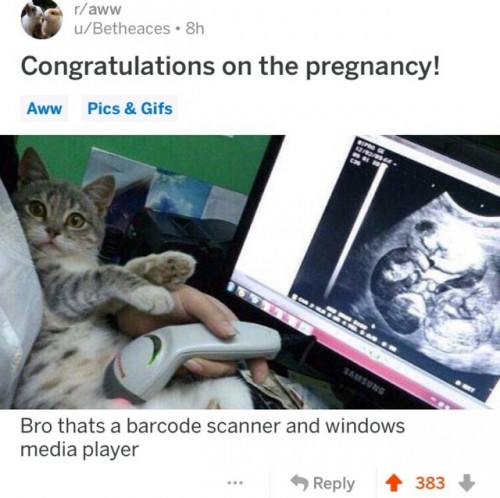
Task: Upvote the comment with the orange arrow
Action: [394, 483]
